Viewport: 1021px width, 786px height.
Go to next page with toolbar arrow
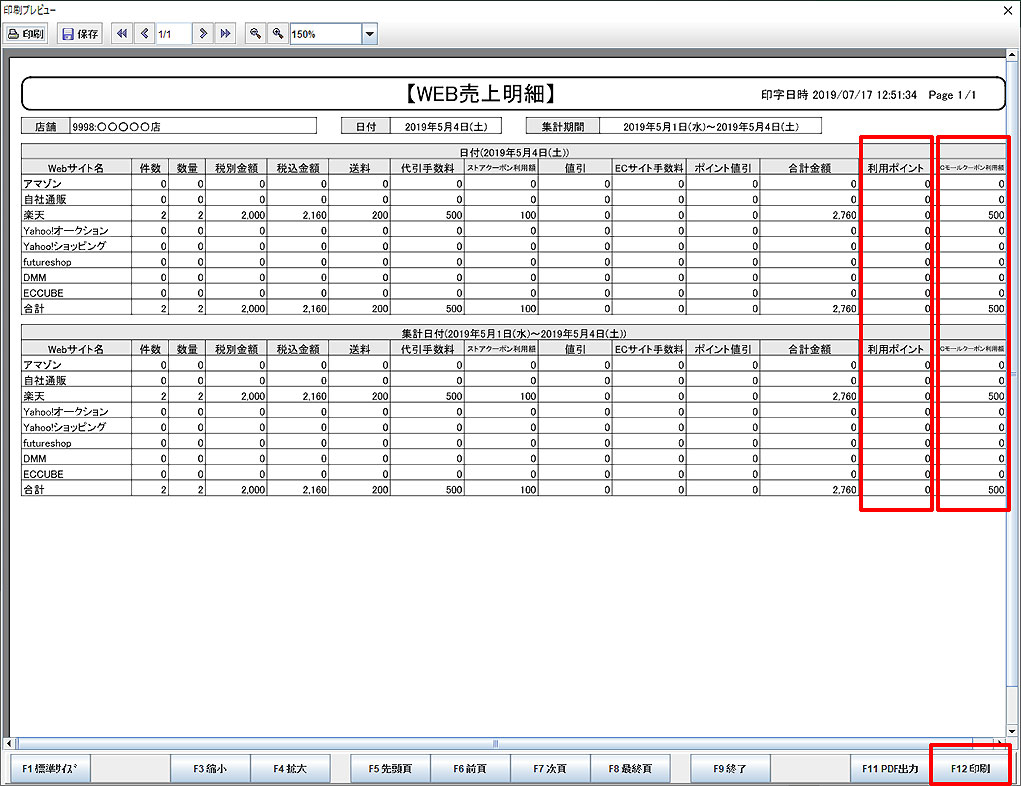(204, 34)
